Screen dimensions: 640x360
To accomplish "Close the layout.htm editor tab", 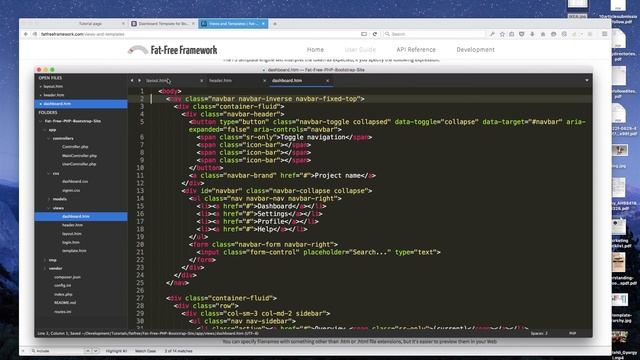I will (x=201, y=81).
